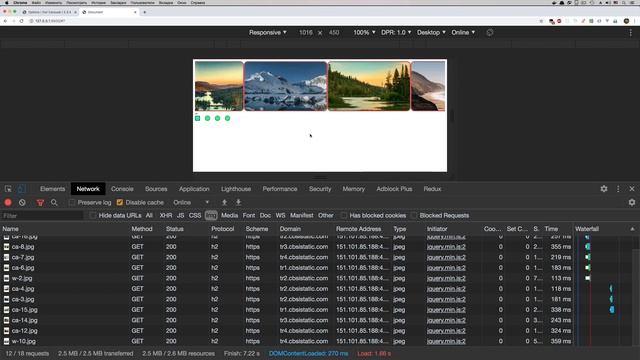The width and height of the screenshot is (640, 360).
Task: Switch to the Elements tab
Action: click(52, 189)
